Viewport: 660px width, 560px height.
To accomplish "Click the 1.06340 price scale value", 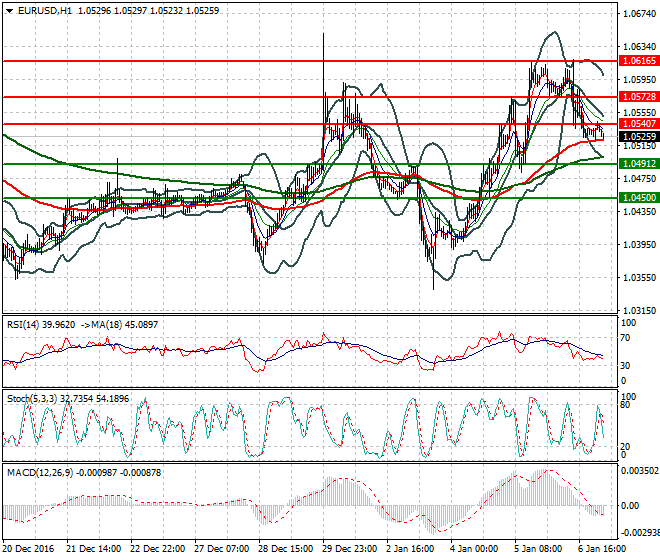I will (640, 46).
